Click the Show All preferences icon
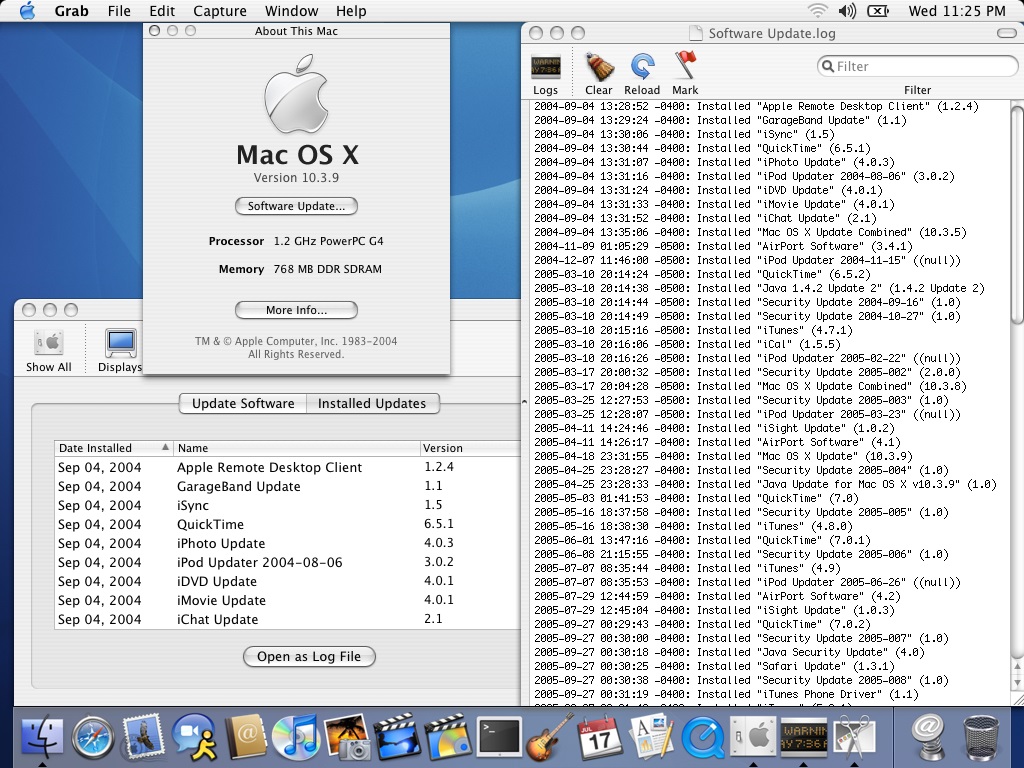 click(48, 342)
